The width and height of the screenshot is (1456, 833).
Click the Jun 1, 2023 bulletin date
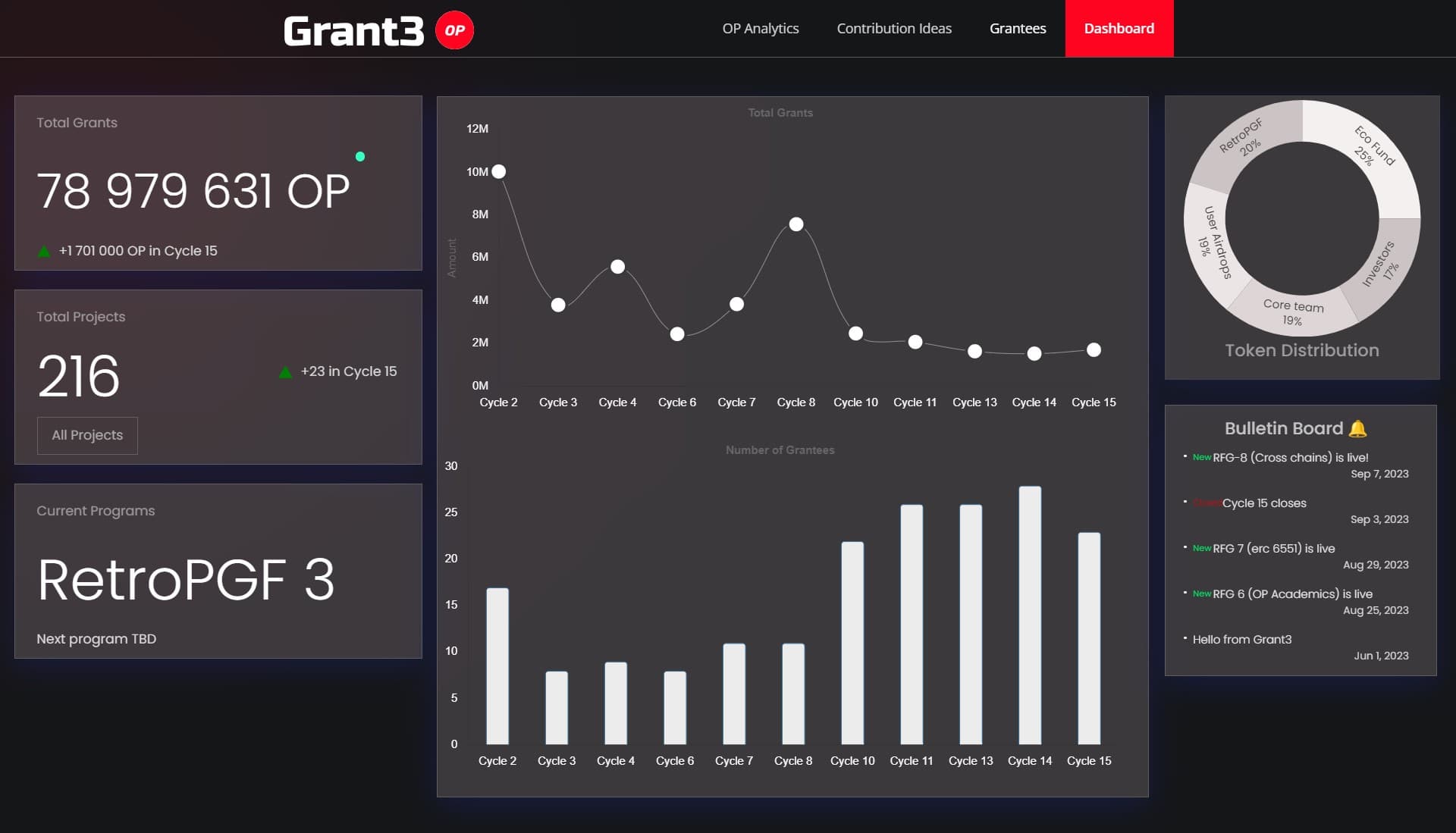tap(1381, 656)
